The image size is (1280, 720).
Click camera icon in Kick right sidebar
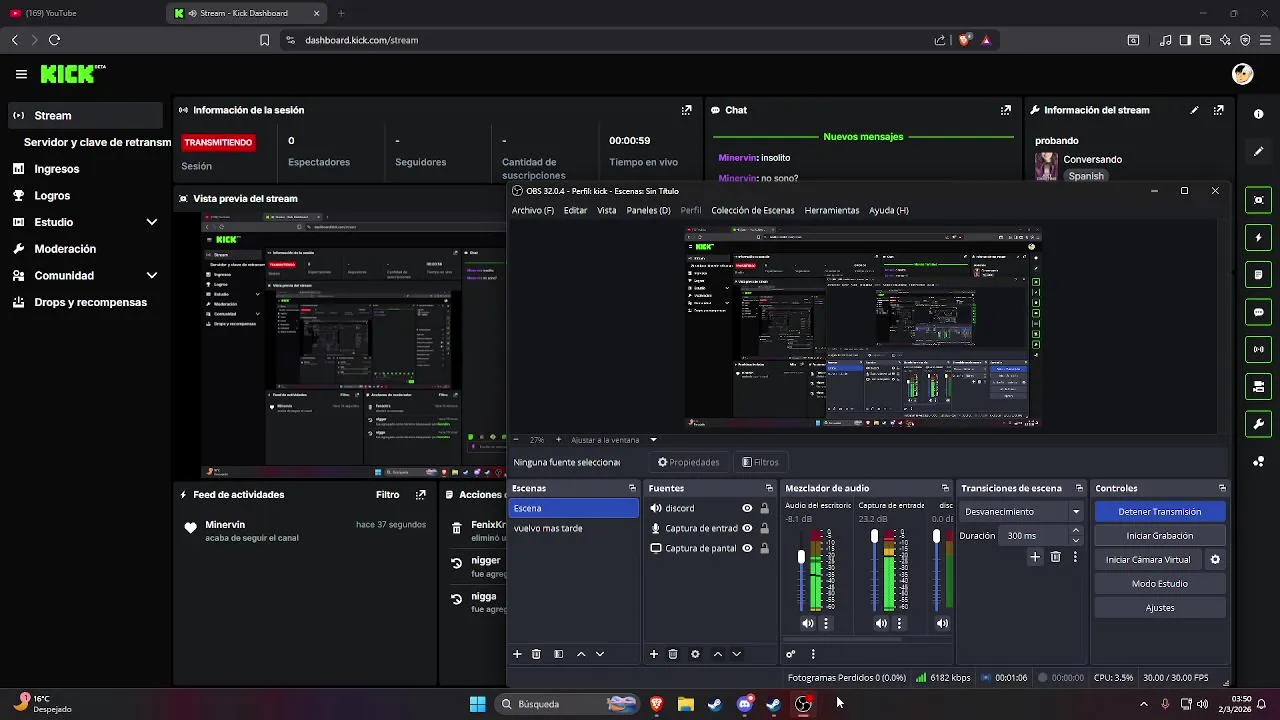(1259, 200)
